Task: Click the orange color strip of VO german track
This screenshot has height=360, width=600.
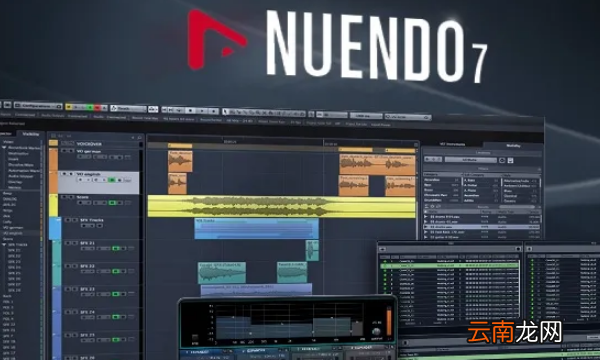Action: 53,159
